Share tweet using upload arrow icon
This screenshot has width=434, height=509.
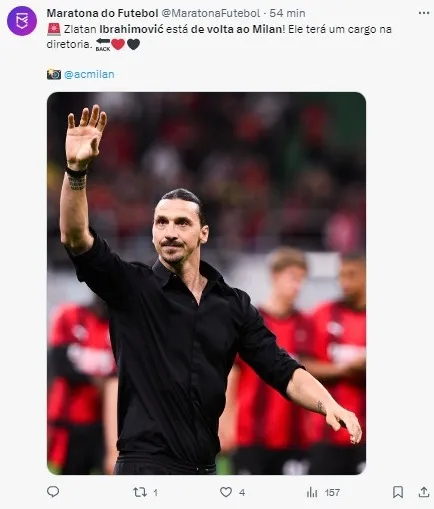(x=423, y=492)
